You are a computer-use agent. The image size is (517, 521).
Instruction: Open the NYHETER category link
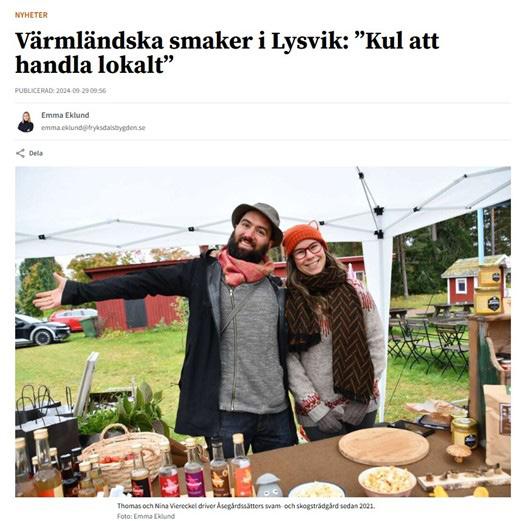pos(31,15)
